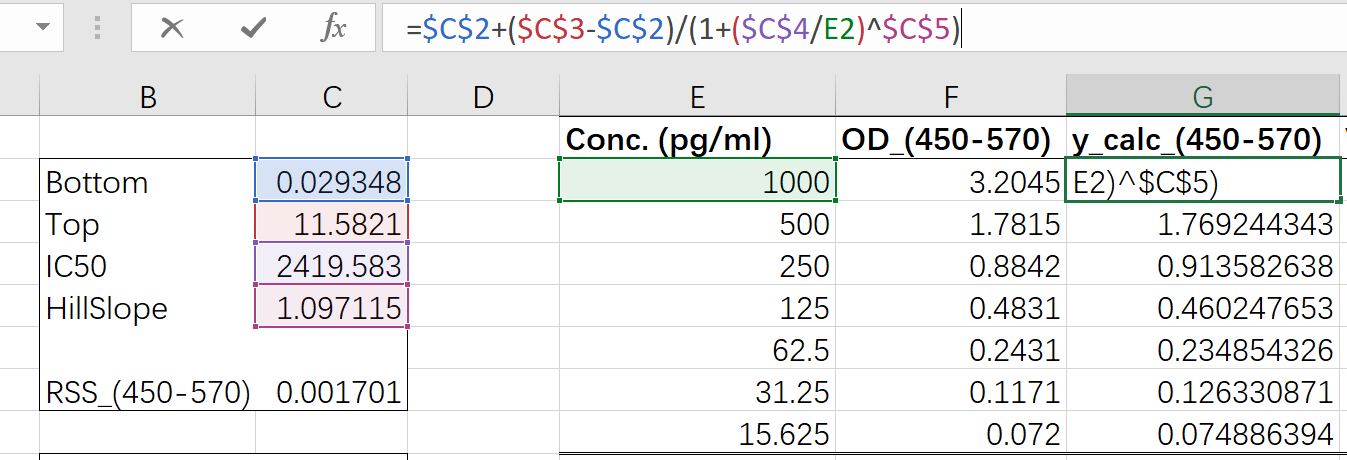Select the concentration cell containing 1000
This screenshot has width=1347, height=460.
coord(697,182)
